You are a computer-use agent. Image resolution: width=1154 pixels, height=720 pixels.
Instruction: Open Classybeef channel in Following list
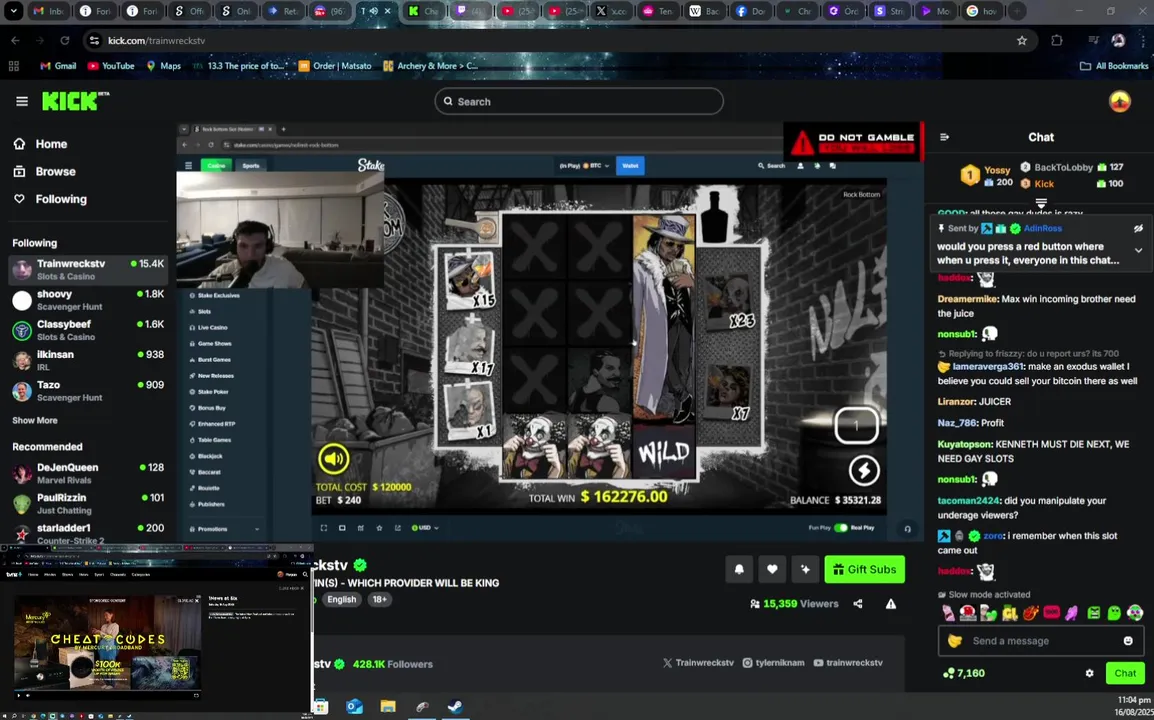pos(88,330)
